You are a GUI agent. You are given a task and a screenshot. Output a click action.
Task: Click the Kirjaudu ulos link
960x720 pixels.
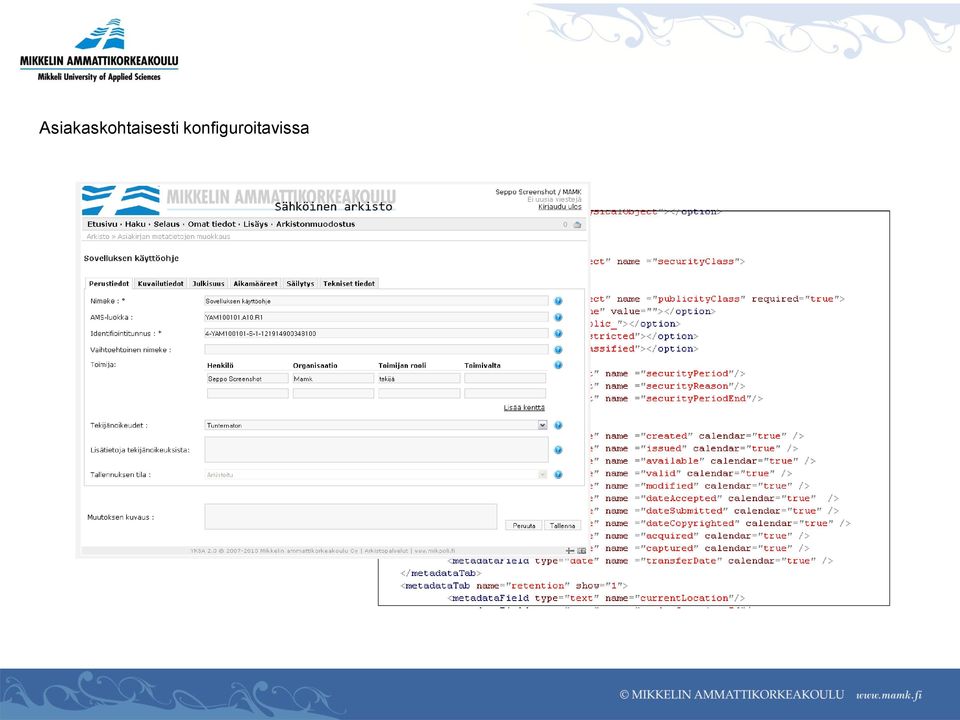560,207
